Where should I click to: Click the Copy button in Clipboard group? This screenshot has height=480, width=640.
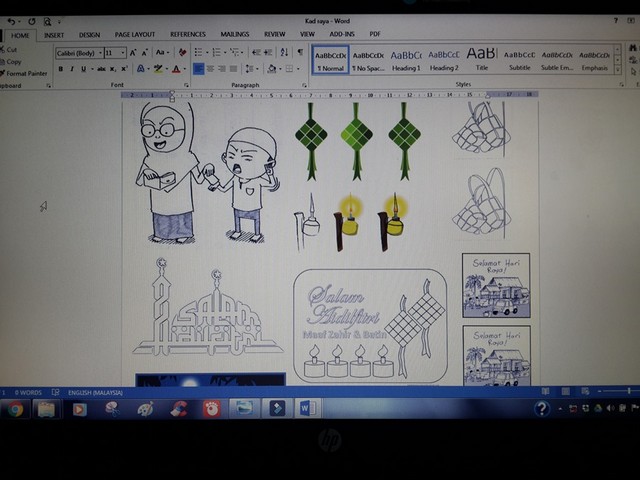tap(13, 61)
